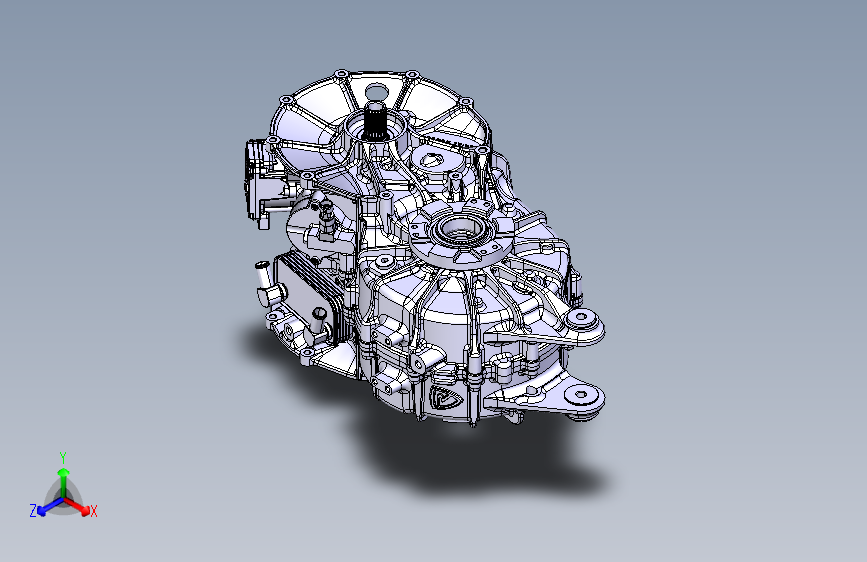Image resolution: width=867 pixels, height=562 pixels.
Task: Click the red X axis of the orientation triad
Action: 79,506
